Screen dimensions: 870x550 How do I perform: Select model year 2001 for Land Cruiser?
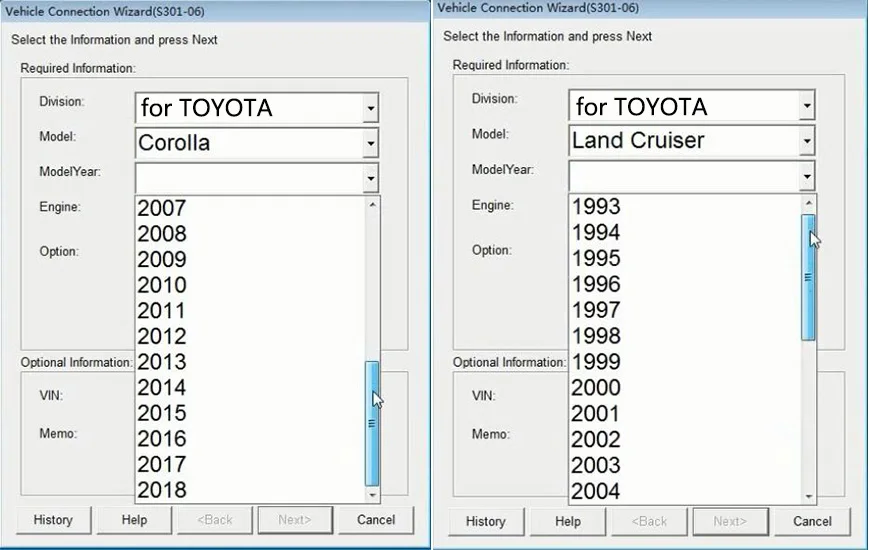click(685, 413)
